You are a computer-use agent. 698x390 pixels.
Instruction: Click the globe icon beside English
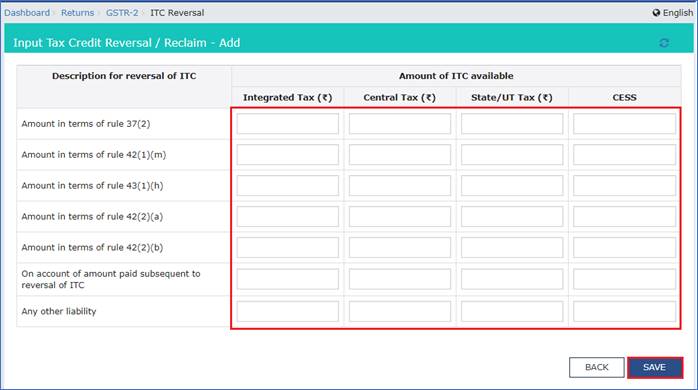pyautogui.click(x=656, y=13)
